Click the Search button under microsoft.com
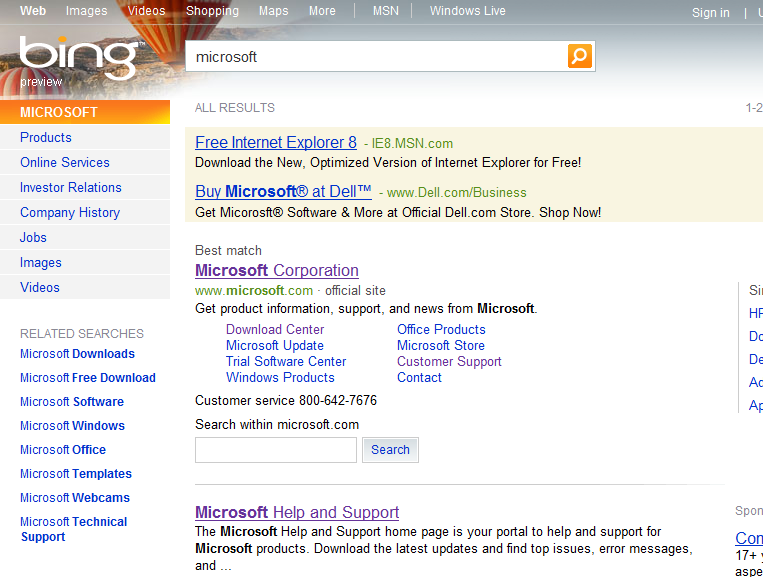This screenshot has width=763, height=577. 390,450
